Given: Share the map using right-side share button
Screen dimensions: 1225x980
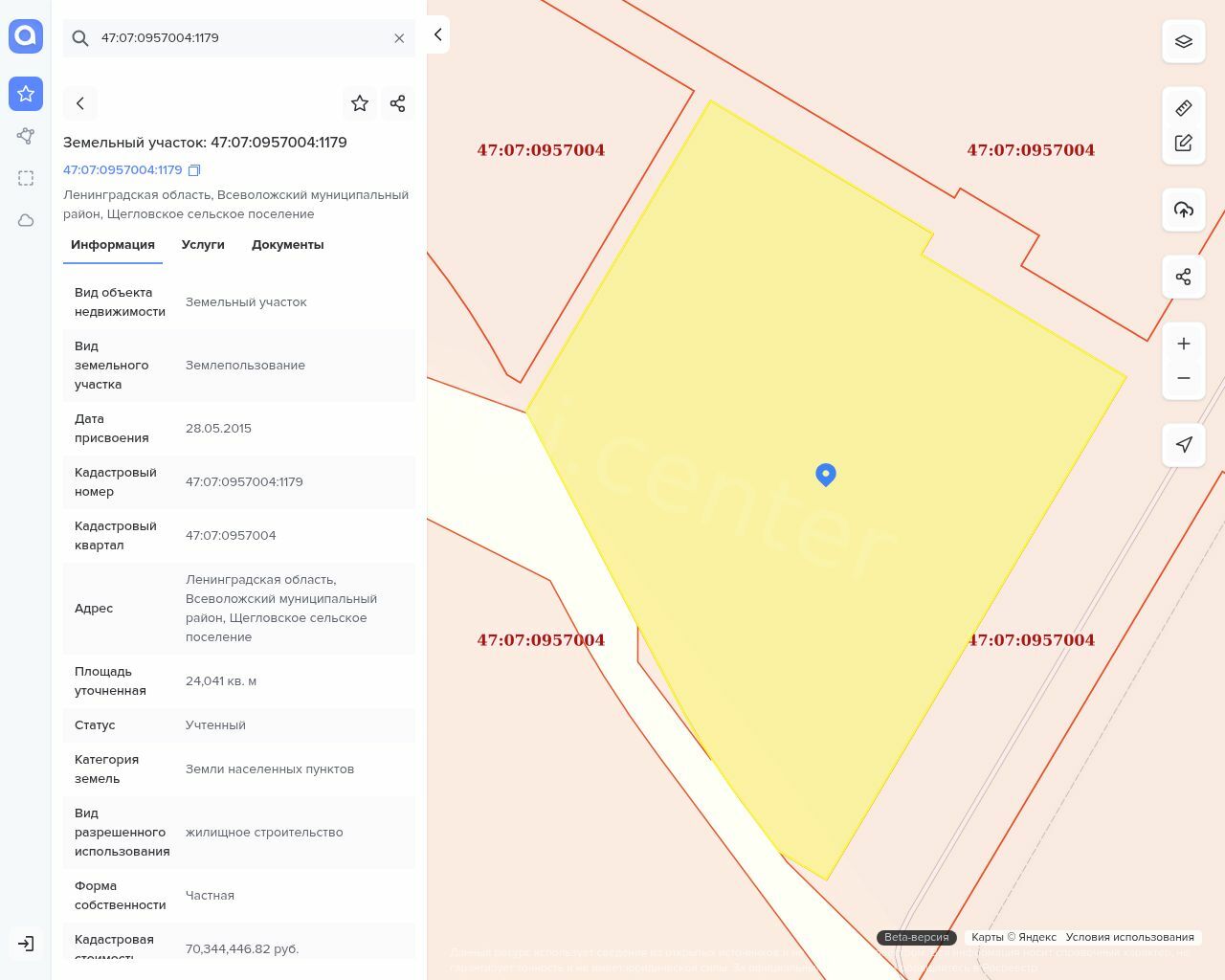Looking at the screenshot, I should [1184, 277].
